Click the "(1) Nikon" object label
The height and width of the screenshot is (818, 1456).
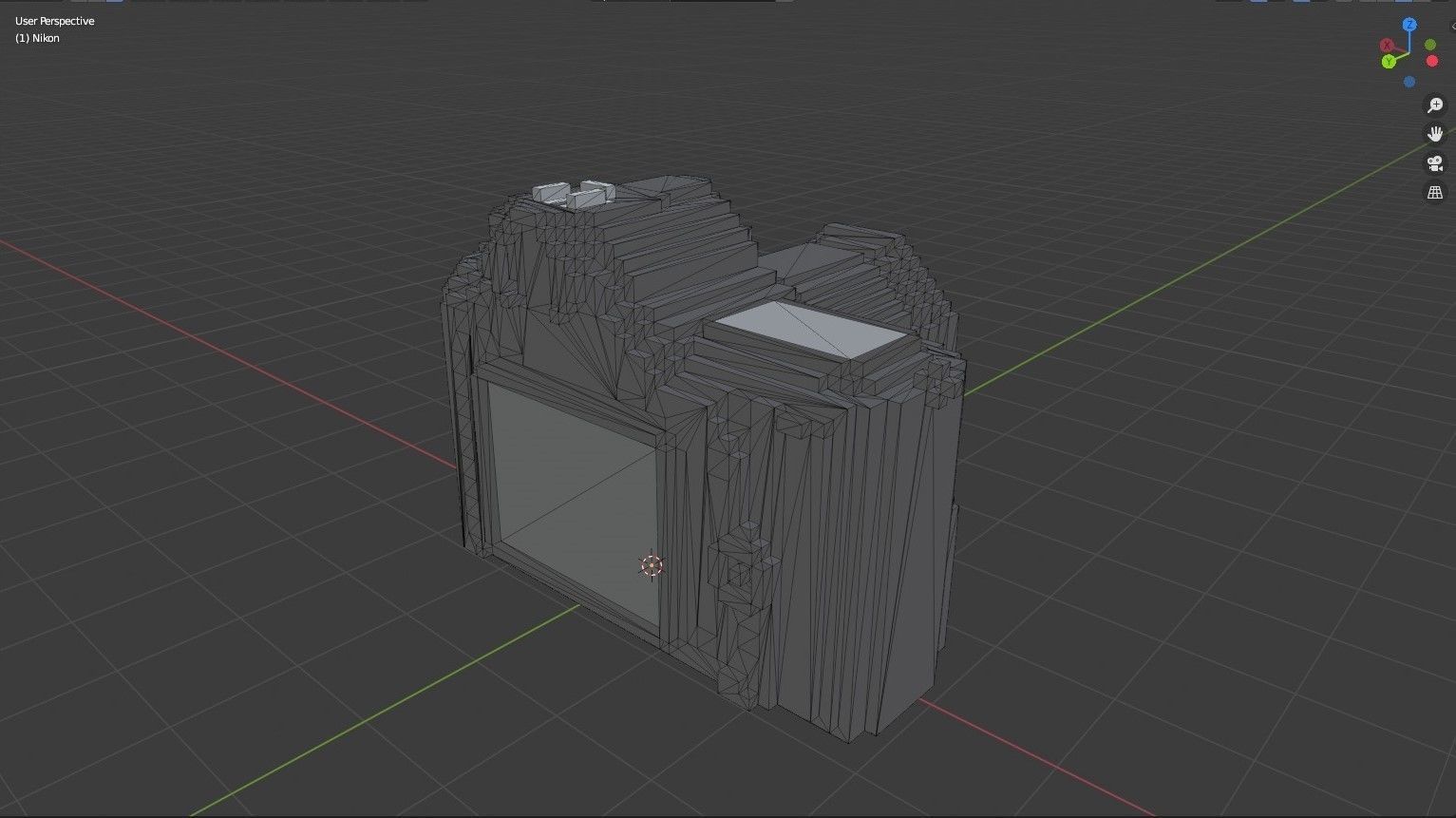[x=37, y=38]
